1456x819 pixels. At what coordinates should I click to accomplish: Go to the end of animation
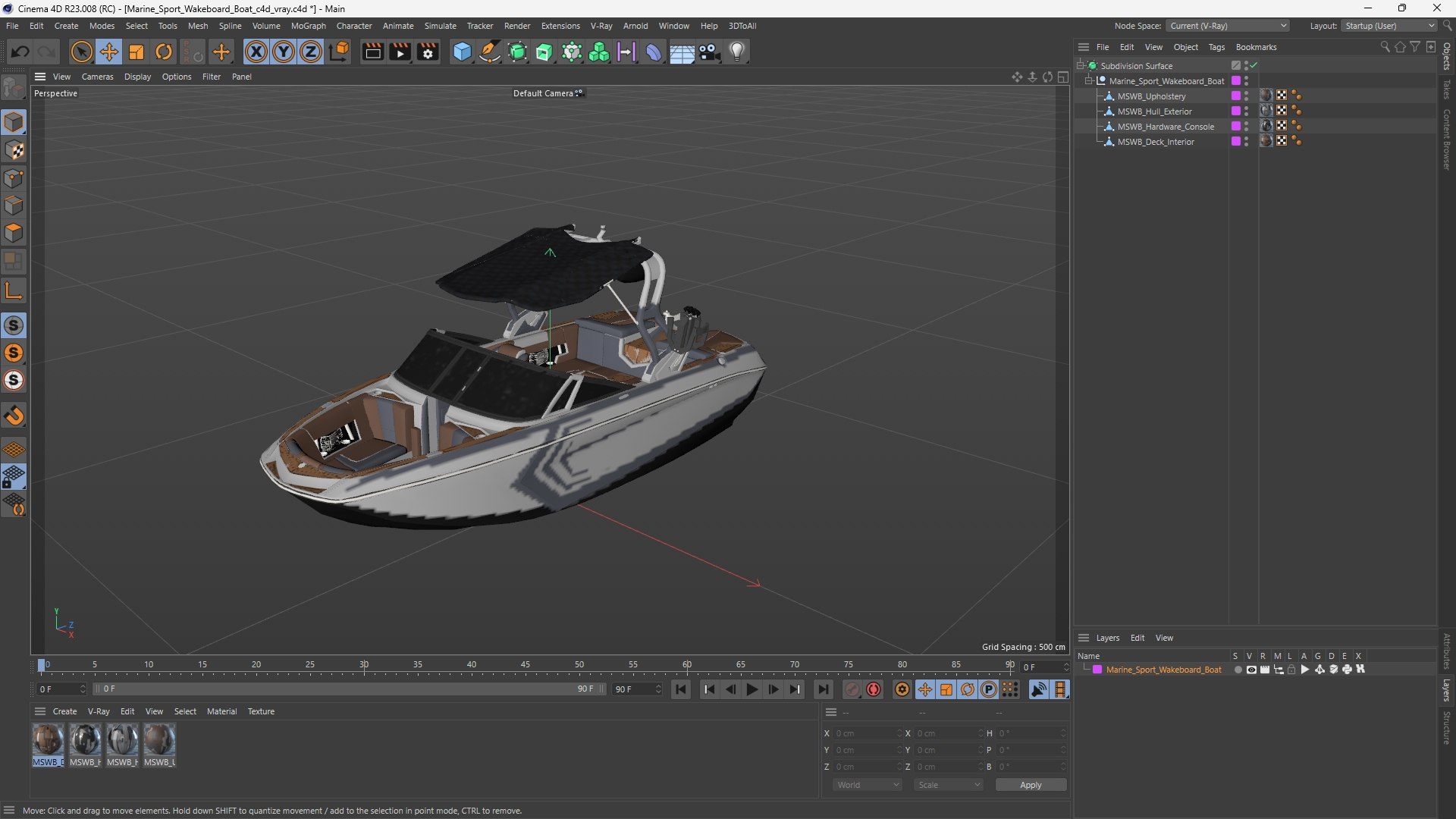tap(823, 689)
